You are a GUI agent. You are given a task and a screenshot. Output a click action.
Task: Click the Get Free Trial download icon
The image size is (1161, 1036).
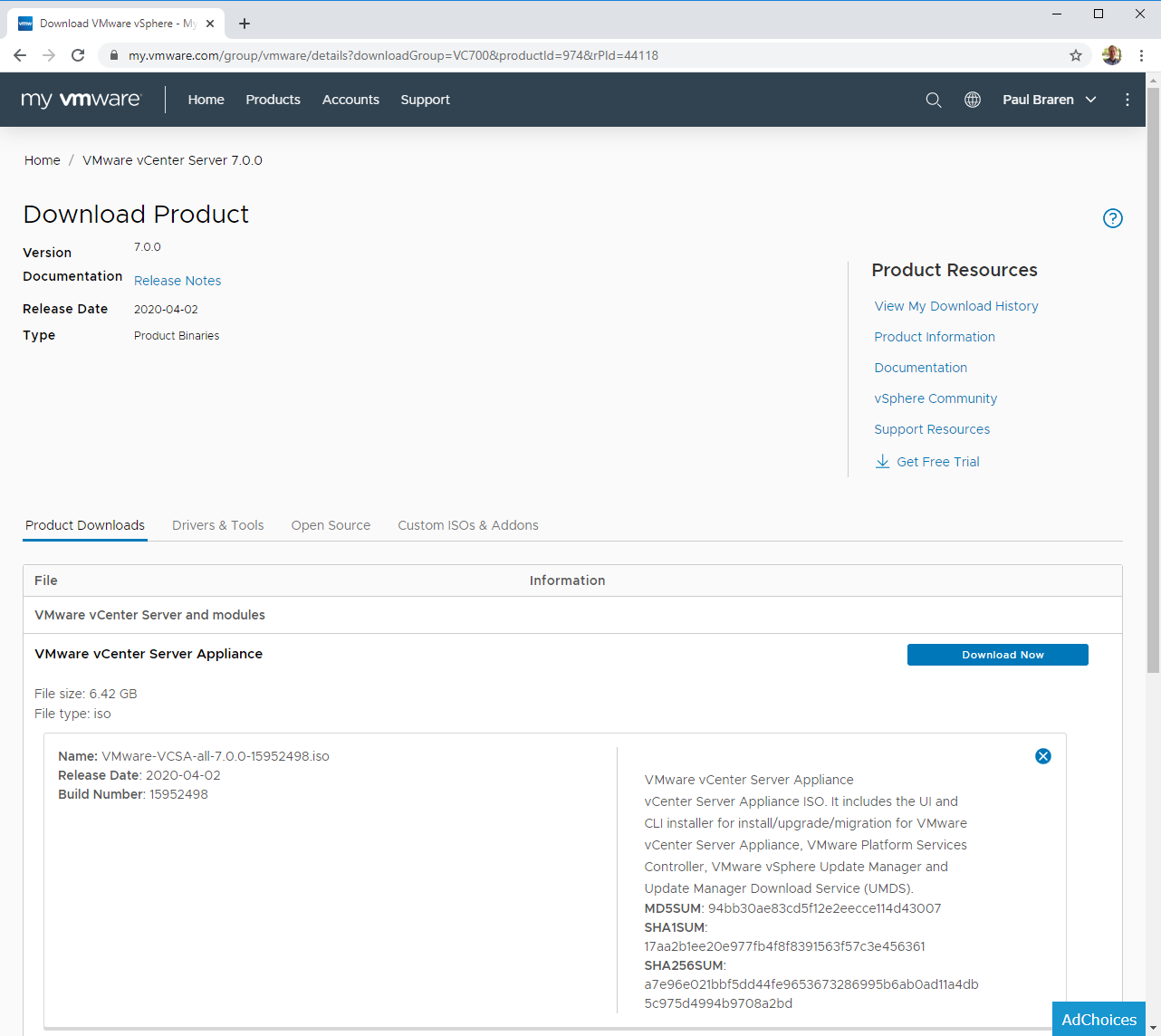coord(882,462)
